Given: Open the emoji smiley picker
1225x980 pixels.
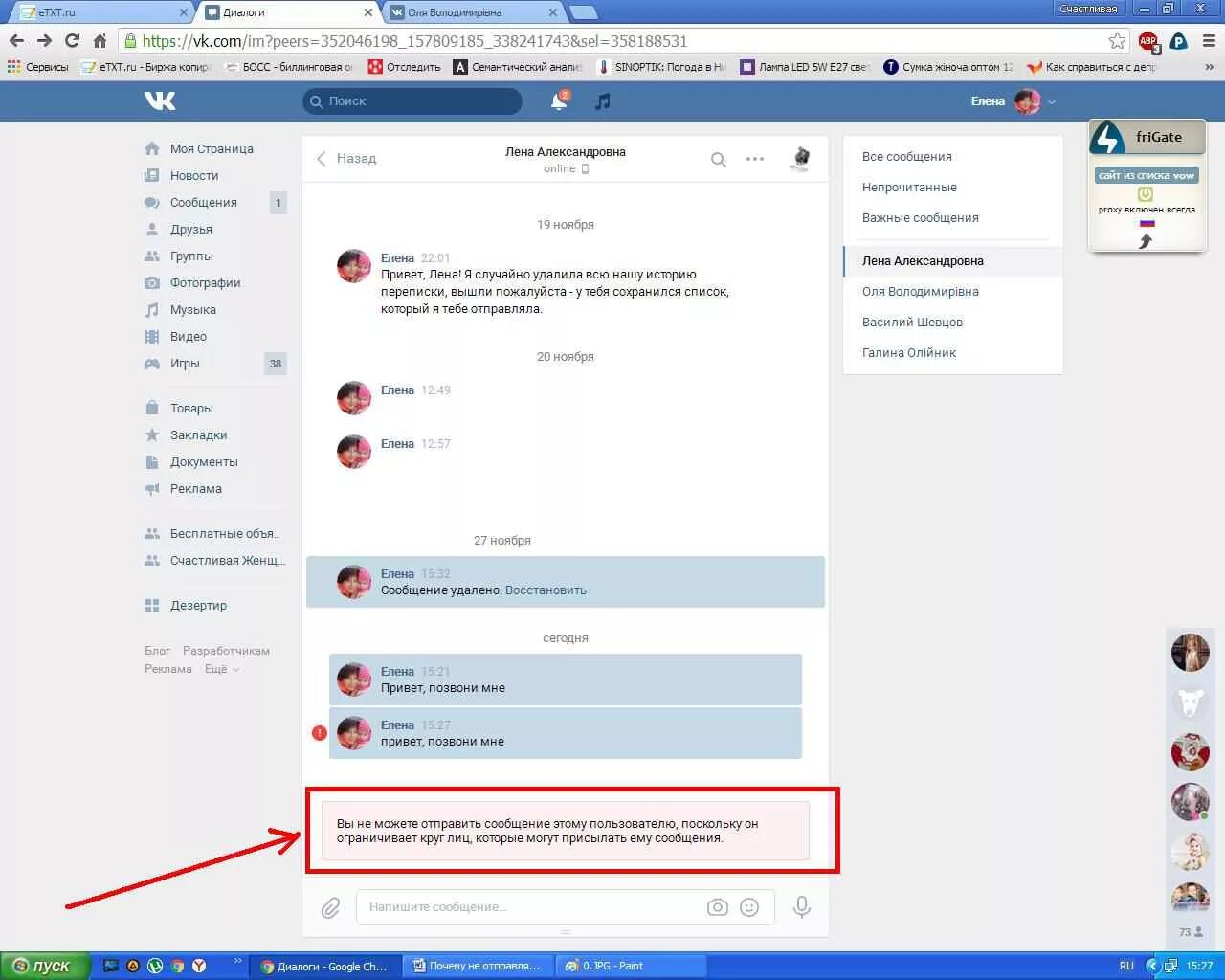Looking at the screenshot, I should click(x=749, y=907).
